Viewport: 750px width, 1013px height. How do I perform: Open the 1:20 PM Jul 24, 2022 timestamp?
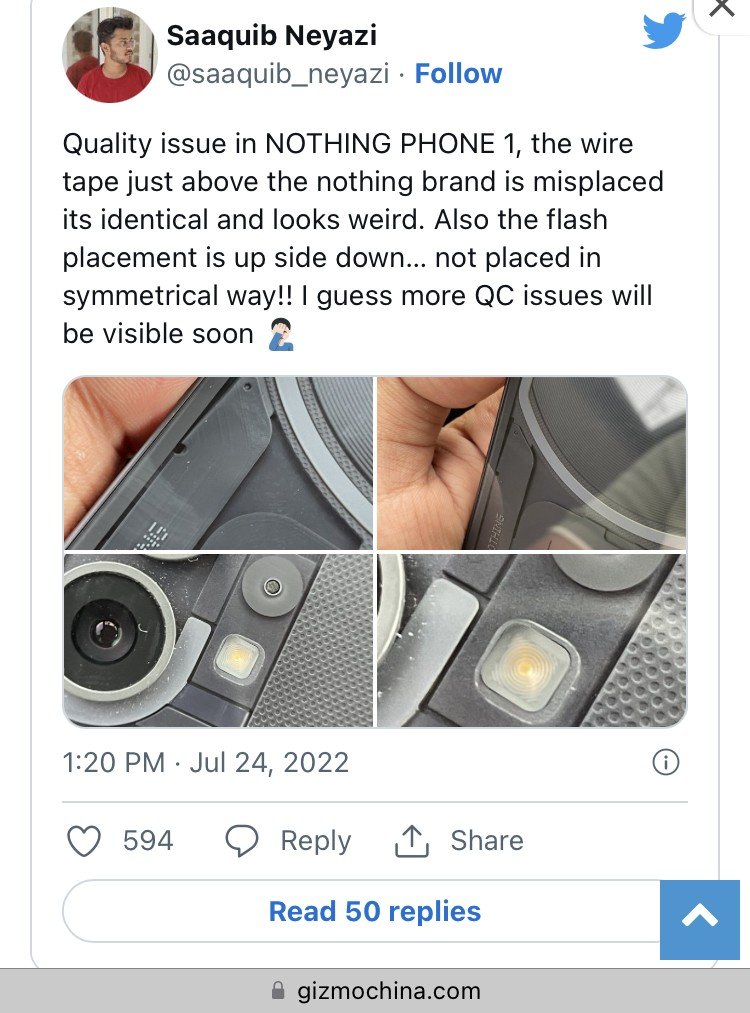(205, 762)
